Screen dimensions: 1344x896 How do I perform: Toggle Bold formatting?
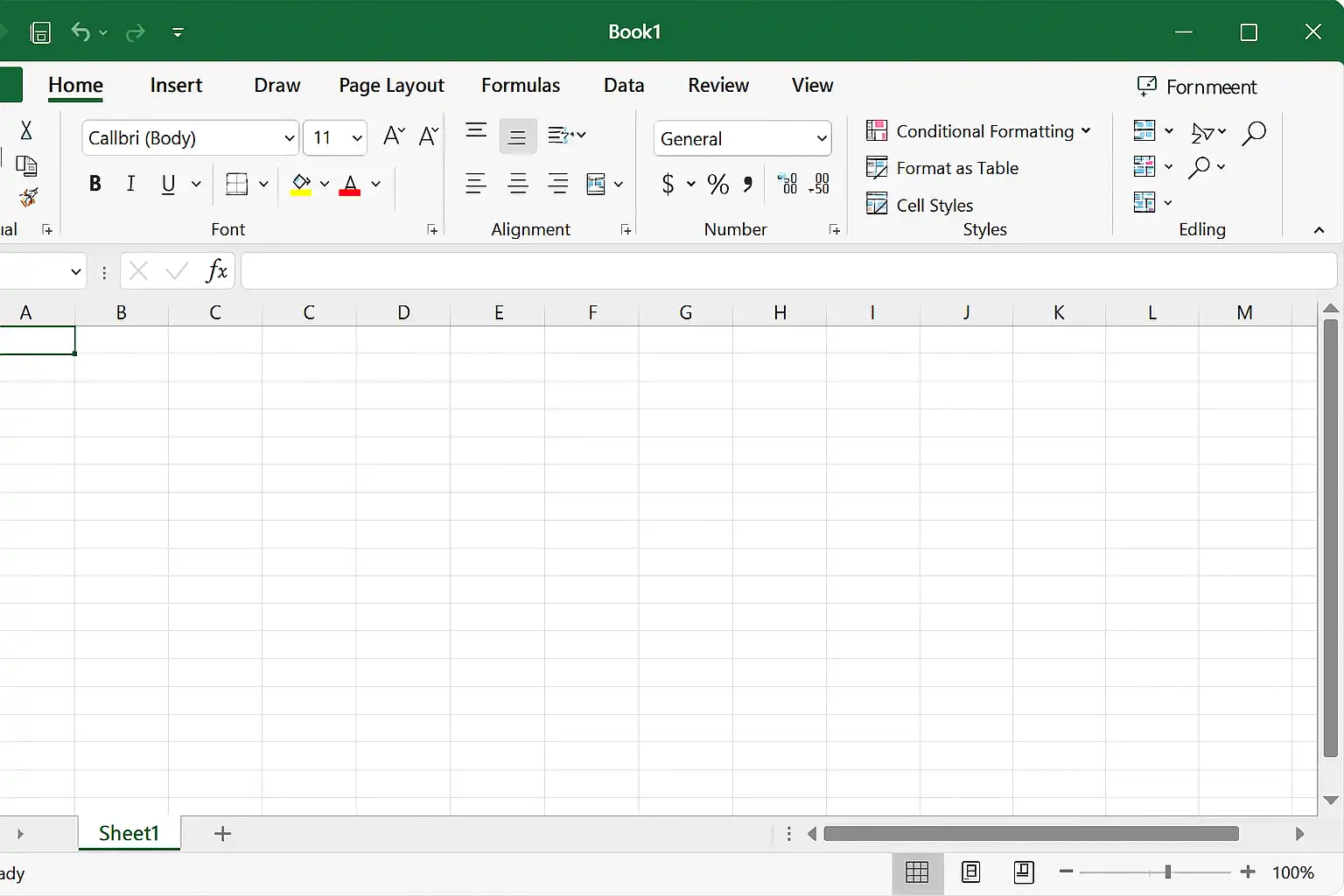tap(95, 184)
